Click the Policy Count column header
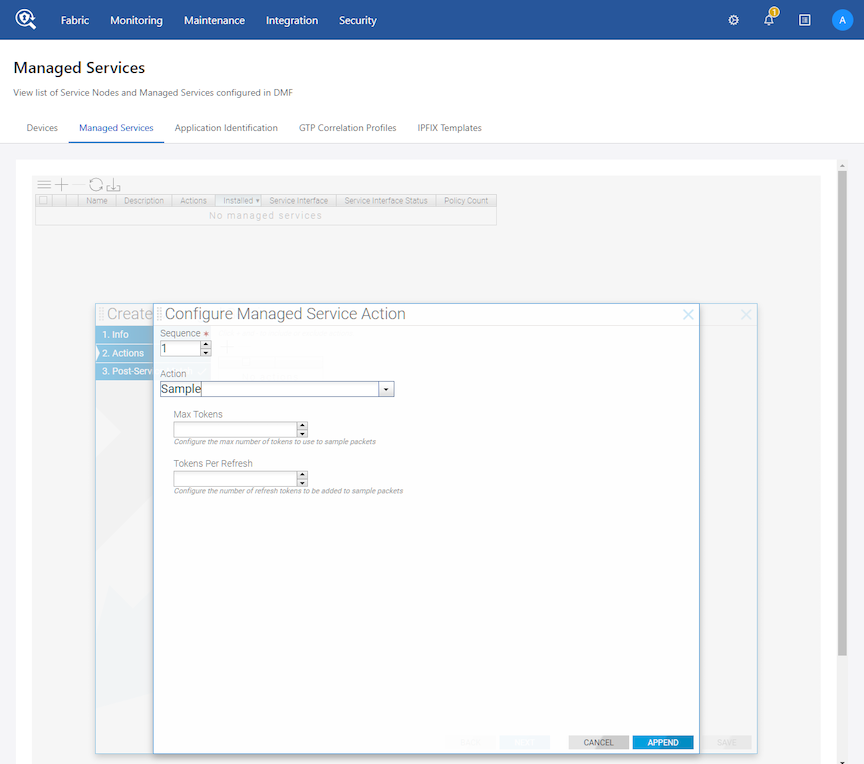864x764 pixels. tap(466, 201)
